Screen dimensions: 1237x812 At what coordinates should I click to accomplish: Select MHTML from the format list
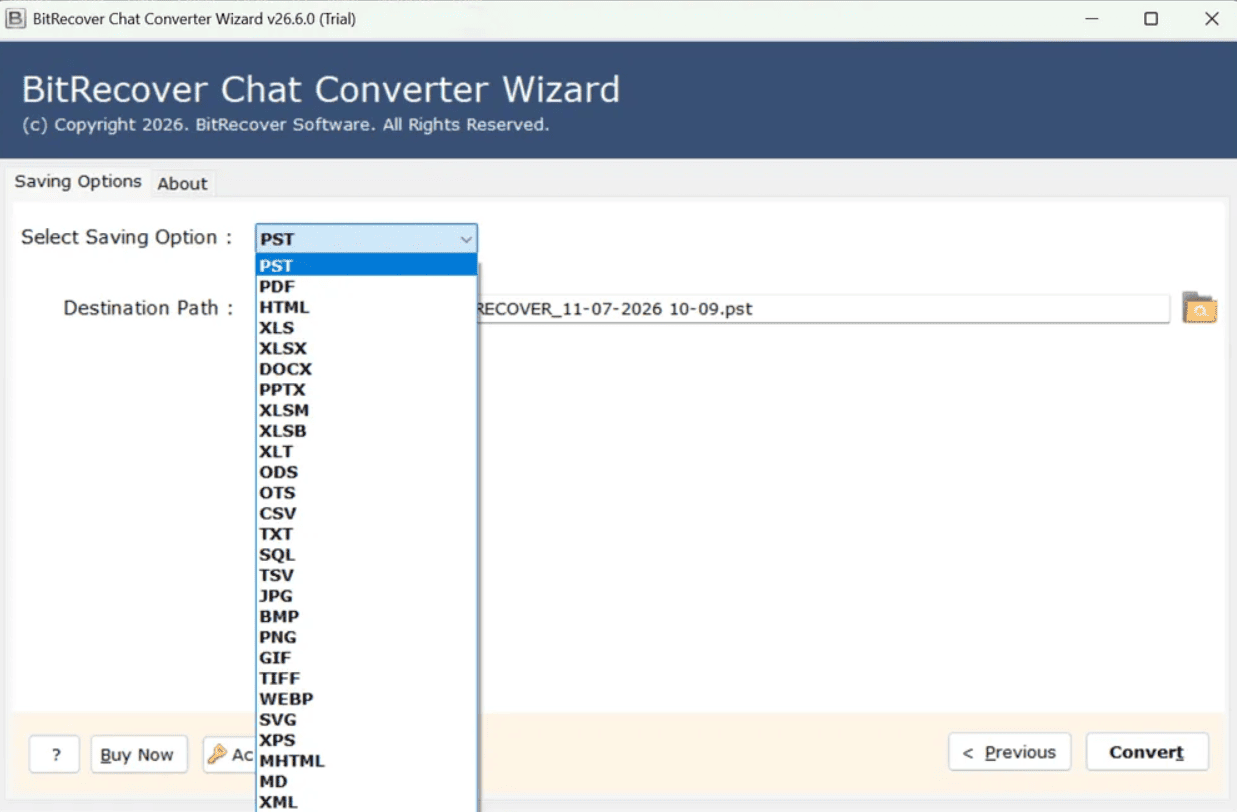[x=366, y=761]
